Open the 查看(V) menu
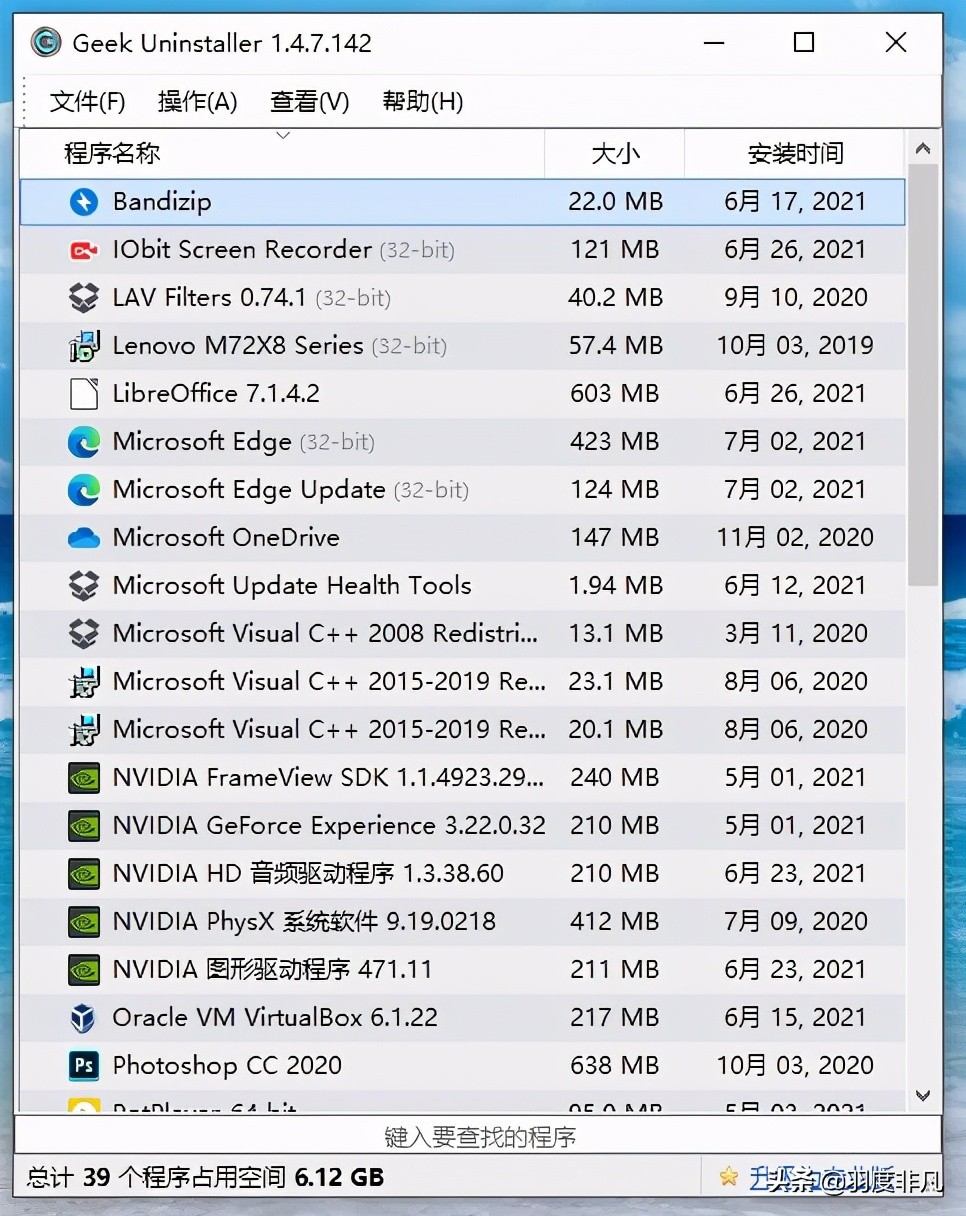966x1216 pixels. [x=310, y=102]
